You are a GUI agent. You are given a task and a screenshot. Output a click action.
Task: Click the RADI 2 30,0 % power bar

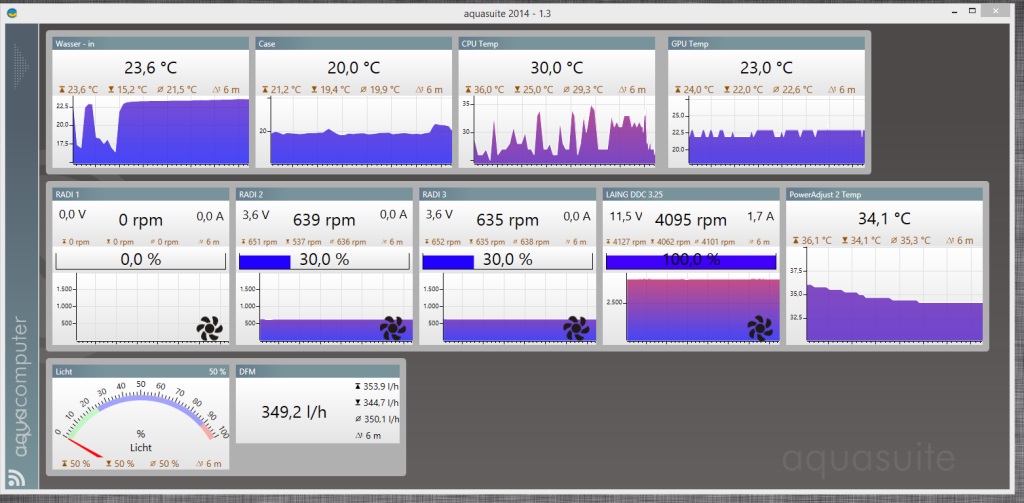point(324,260)
